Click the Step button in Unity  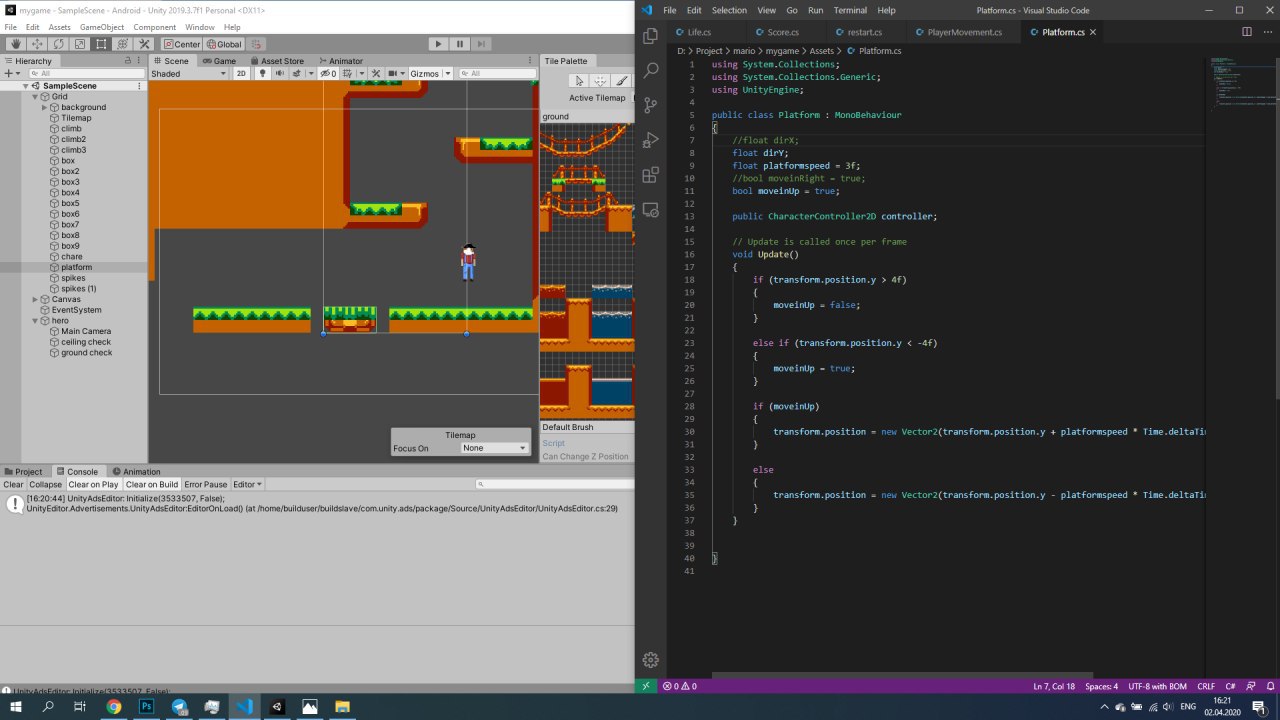point(482,44)
